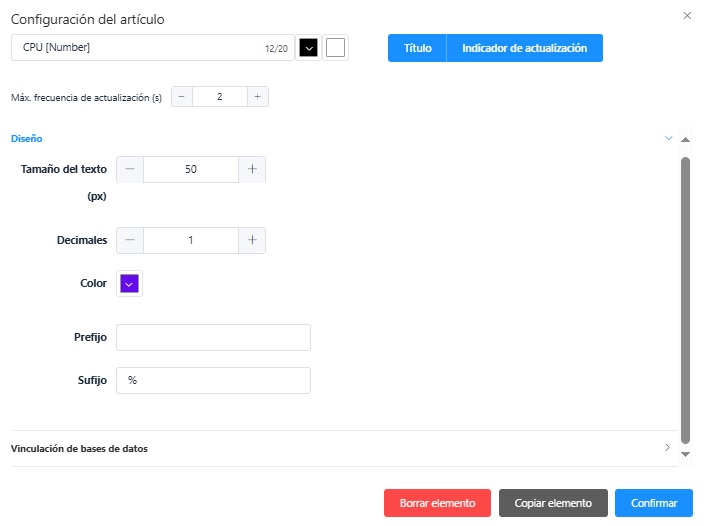The width and height of the screenshot is (708, 526).
Task: Click the Prefijo input field
Action: [213, 338]
